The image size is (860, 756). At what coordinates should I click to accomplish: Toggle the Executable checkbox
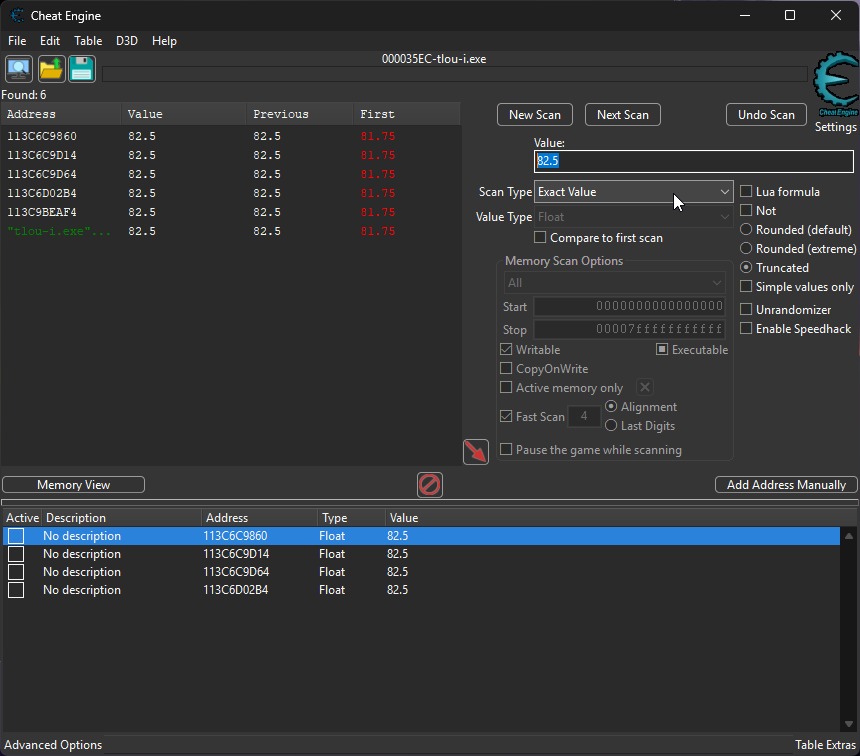coord(662,349)
